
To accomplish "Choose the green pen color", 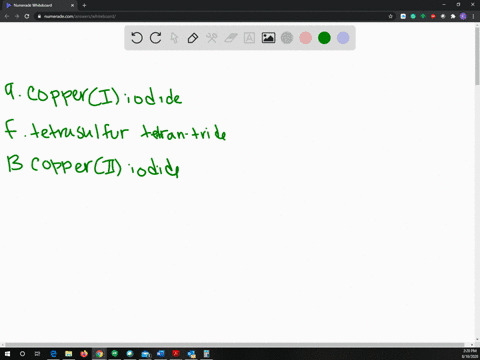I will (x=324, y=38).
